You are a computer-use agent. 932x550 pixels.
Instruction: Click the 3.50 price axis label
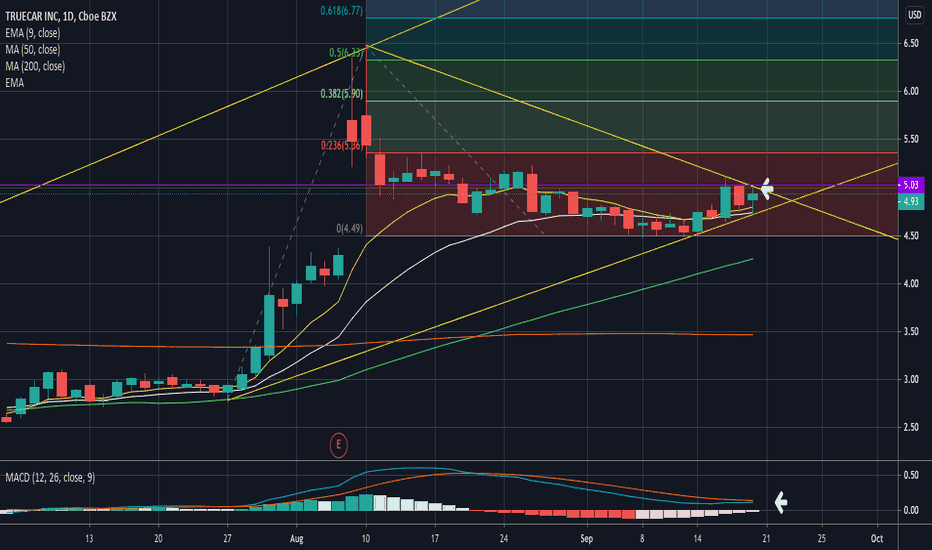pos(911,331)
